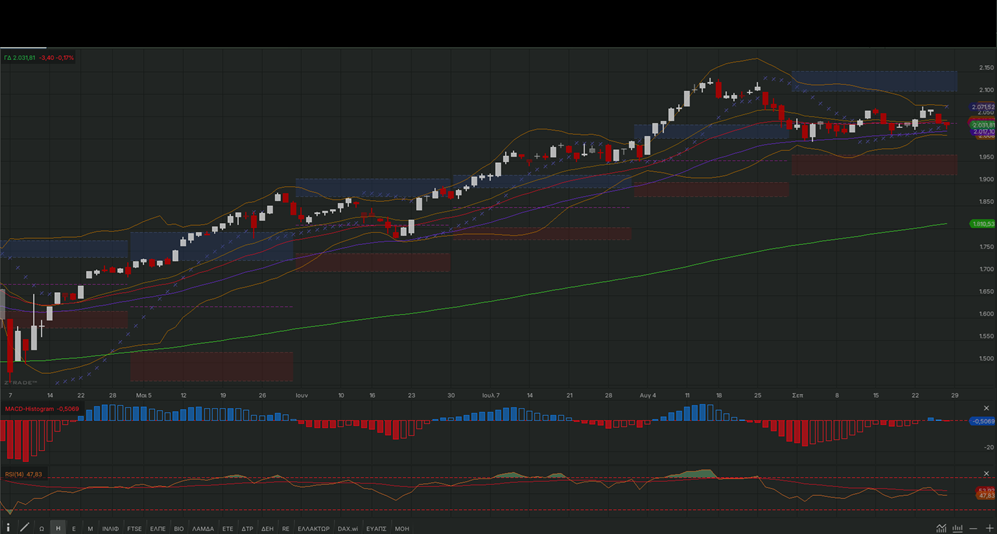Switch to the ΔΕΗ symbol
Viewport: 997px width, 534px height.
(268, 528)
